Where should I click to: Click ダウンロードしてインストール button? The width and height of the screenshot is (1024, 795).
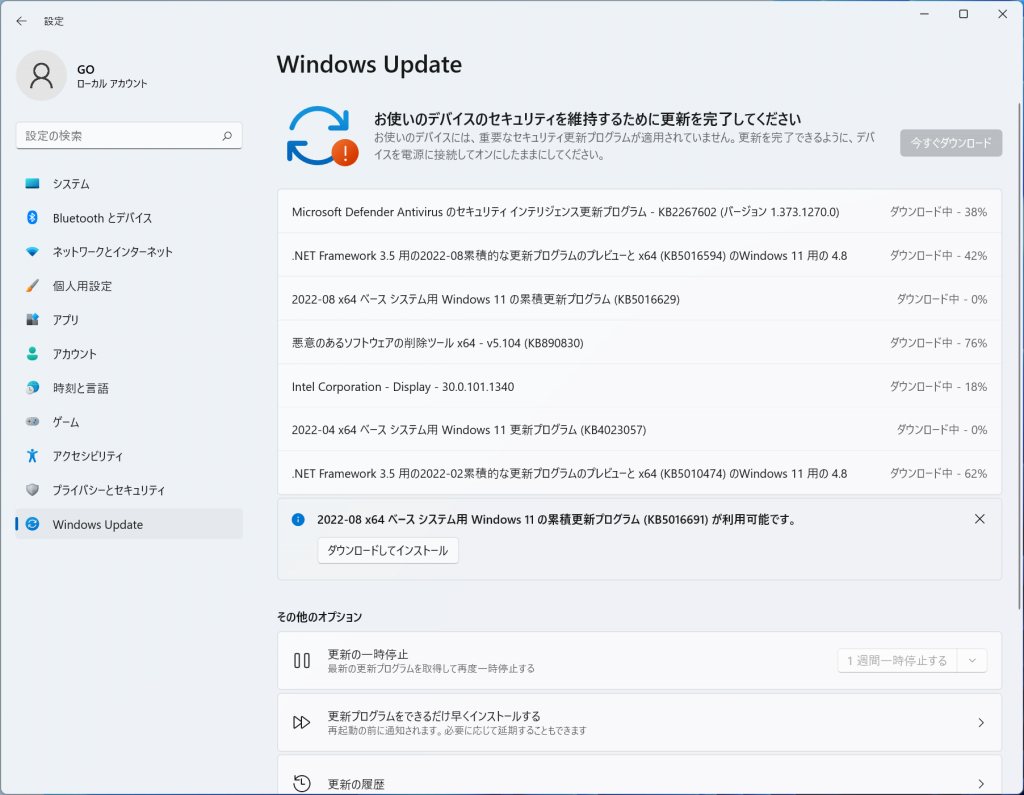388,550
